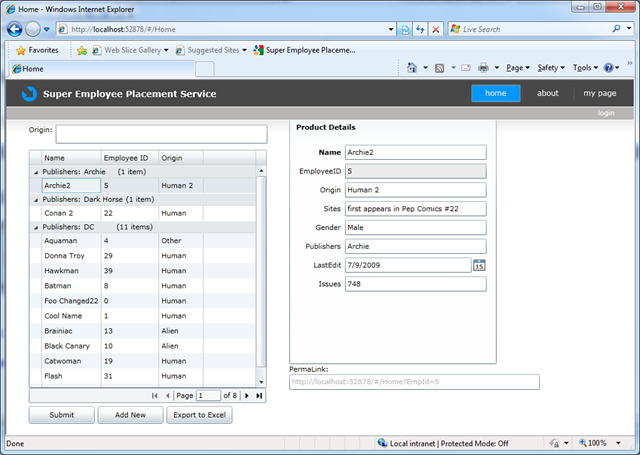This screenshot has width=640, height=455.
Task: Click the browser Back button
Action: pos(17,29)
